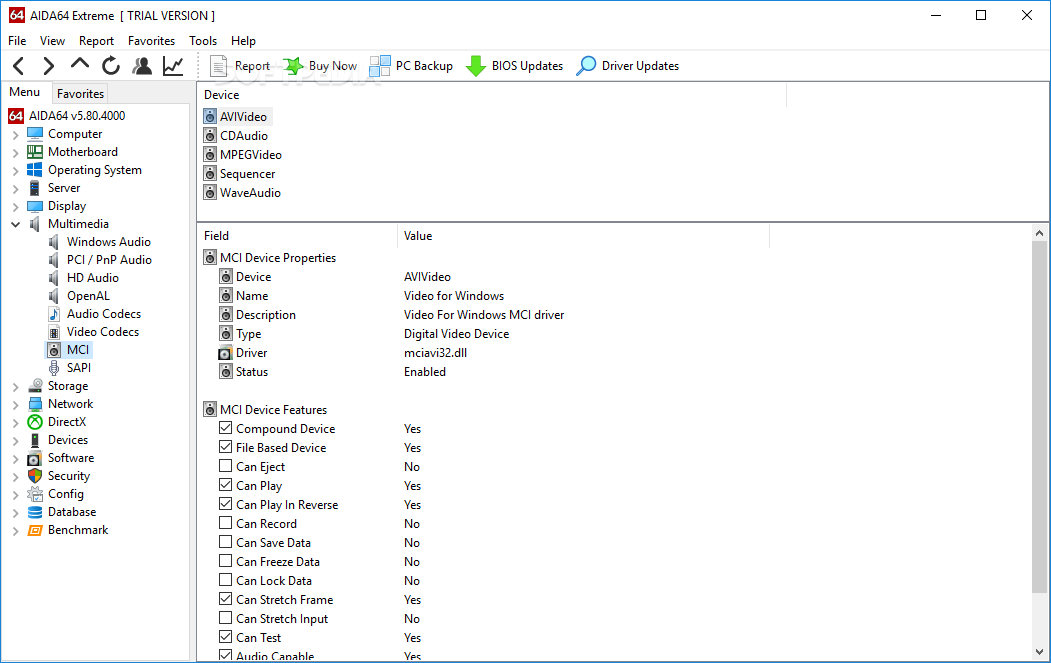Open the File menu

(17, 41)
